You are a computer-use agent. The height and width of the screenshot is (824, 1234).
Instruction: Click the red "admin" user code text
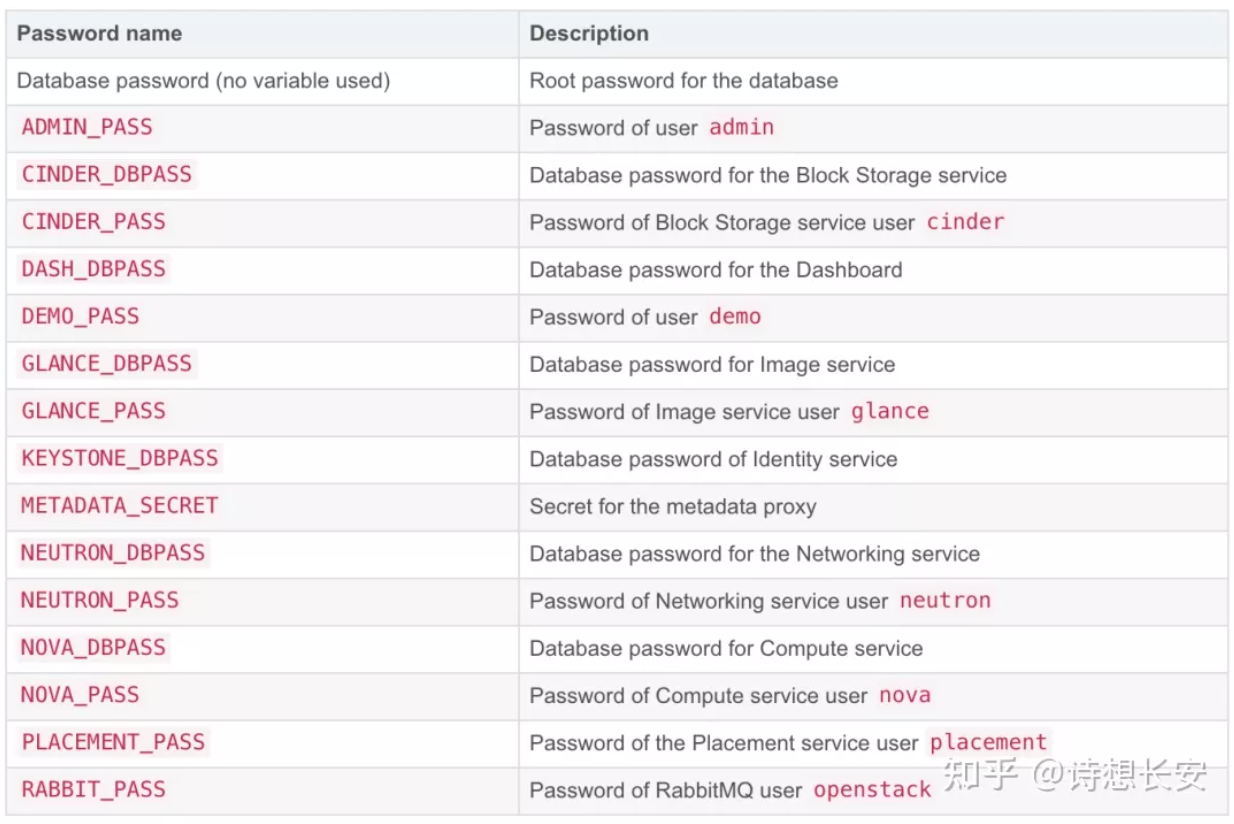(x=741, y=127)
